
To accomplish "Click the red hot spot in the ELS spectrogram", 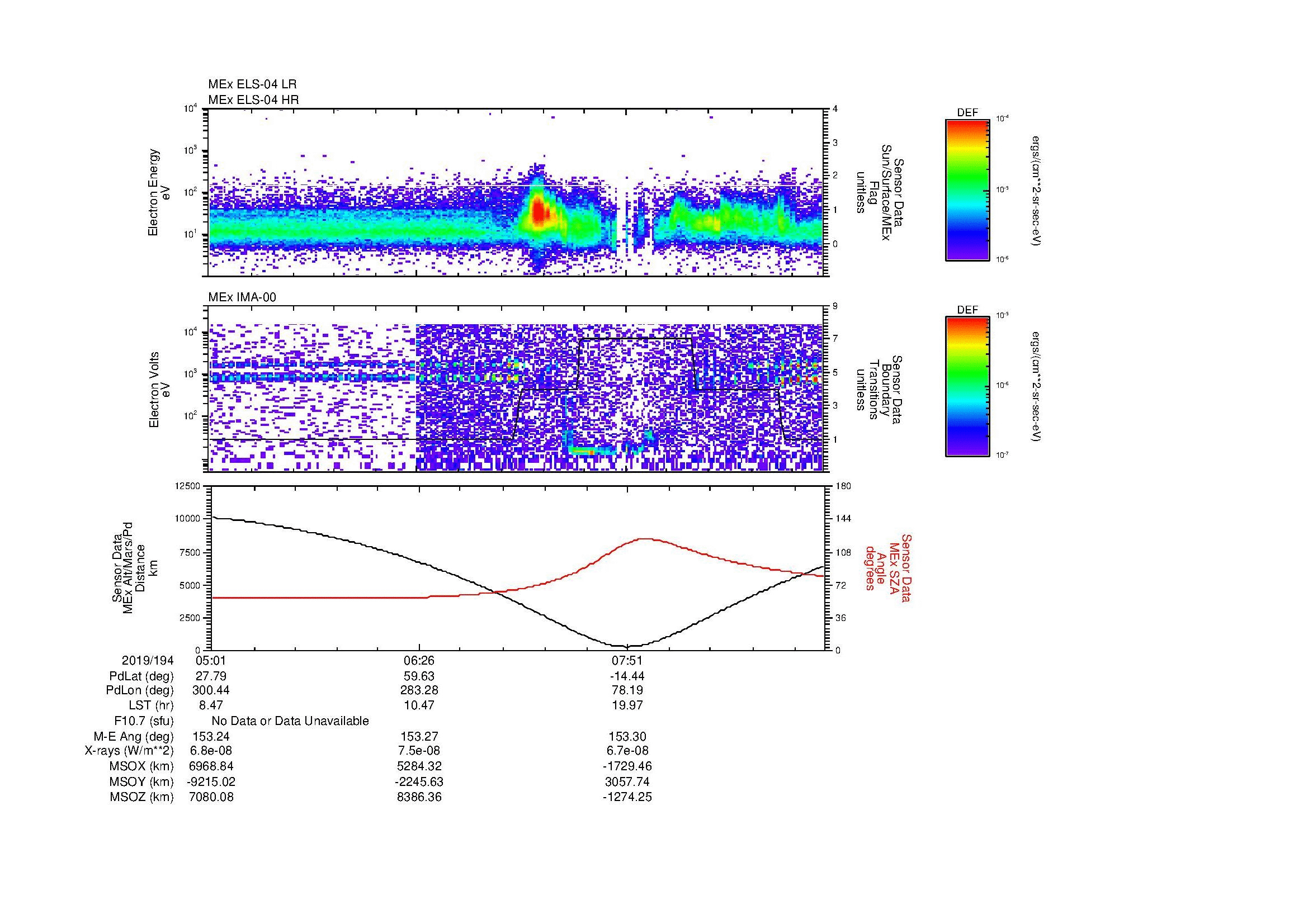I will pos(539,212).
